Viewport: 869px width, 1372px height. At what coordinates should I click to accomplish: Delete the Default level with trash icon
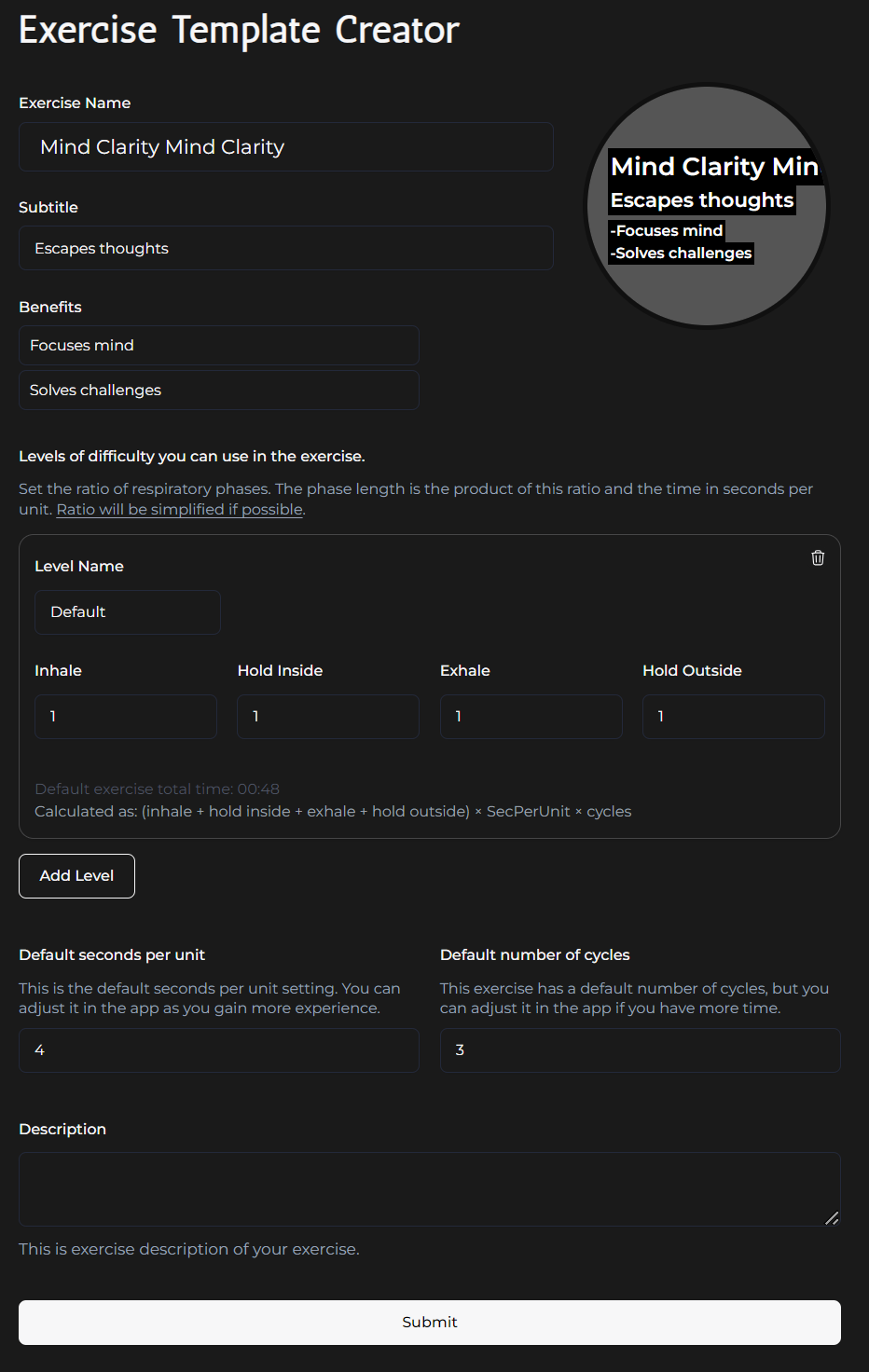[818, 557]
